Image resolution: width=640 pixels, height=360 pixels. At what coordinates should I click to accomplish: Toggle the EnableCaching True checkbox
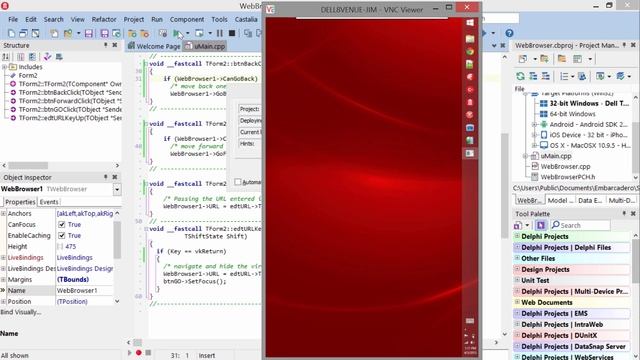(62, 236)
